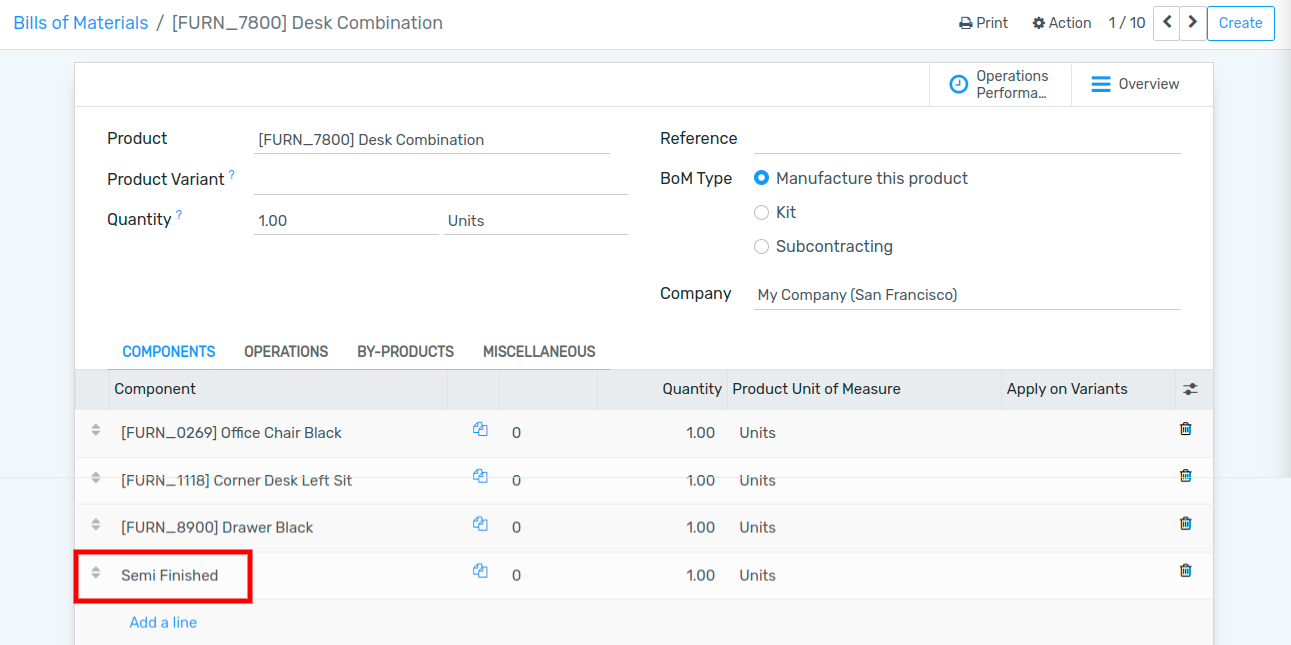
Task: Delete the Corner Desk Left Sit line
Action: pyautogui.click(x=1186, y=476)
